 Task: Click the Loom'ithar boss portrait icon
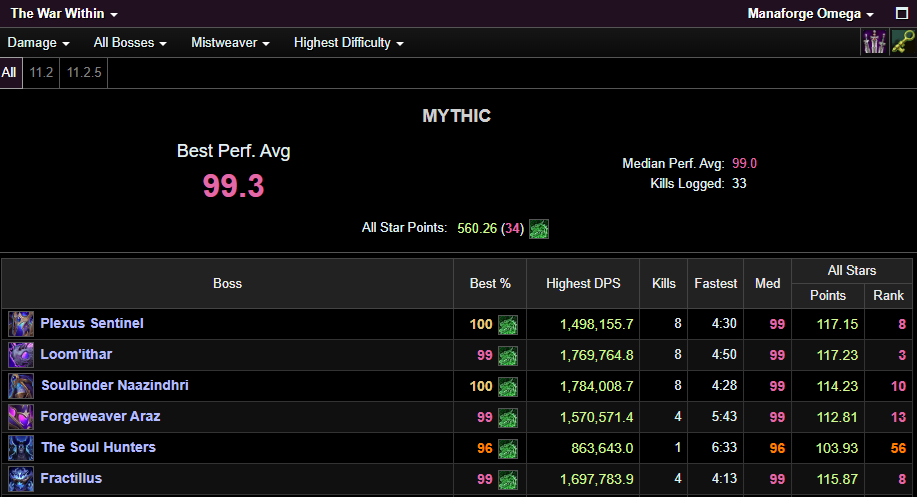coord(21,355)
